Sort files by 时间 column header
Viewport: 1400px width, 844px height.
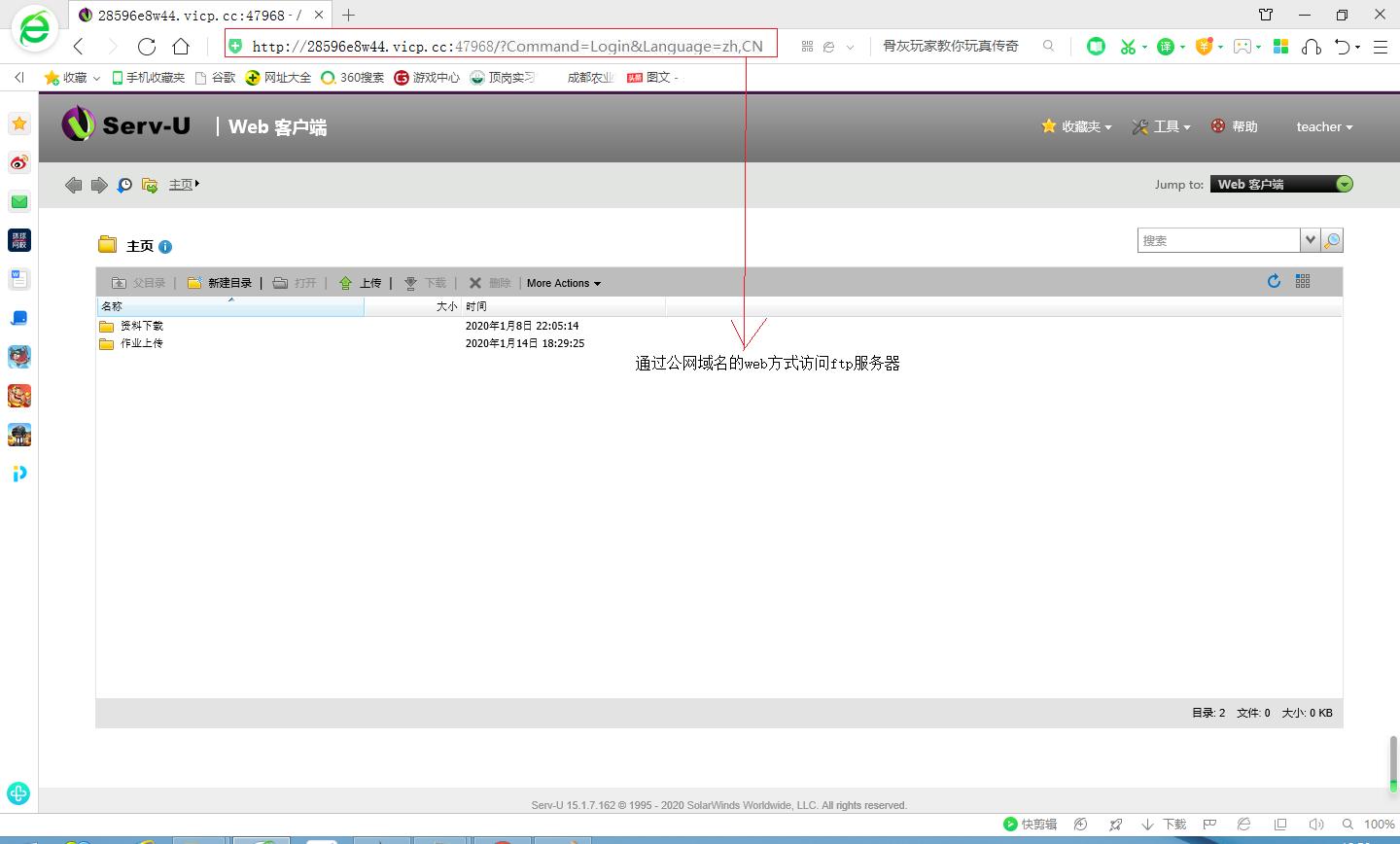click(564, 306)
